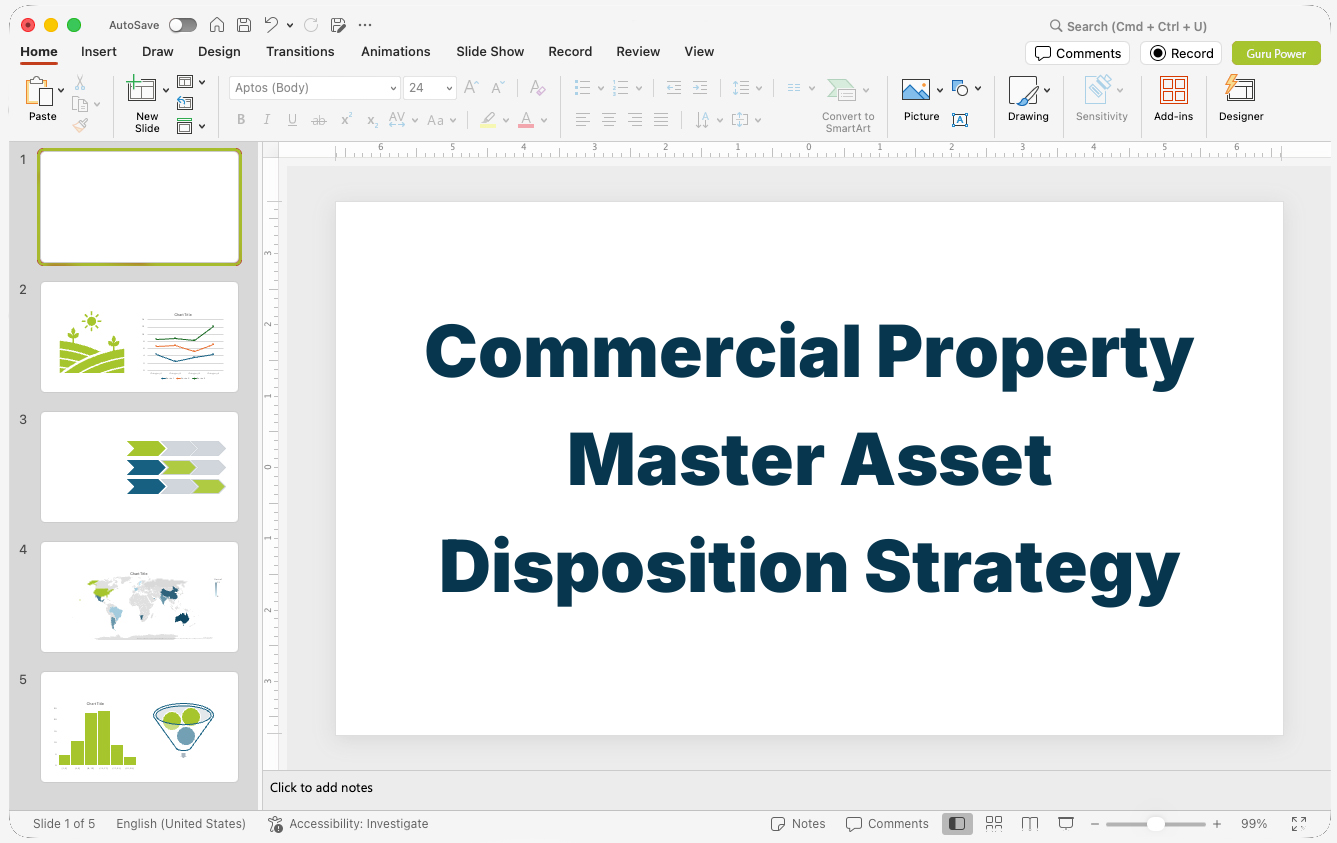Open the Transitions tab

300,51
